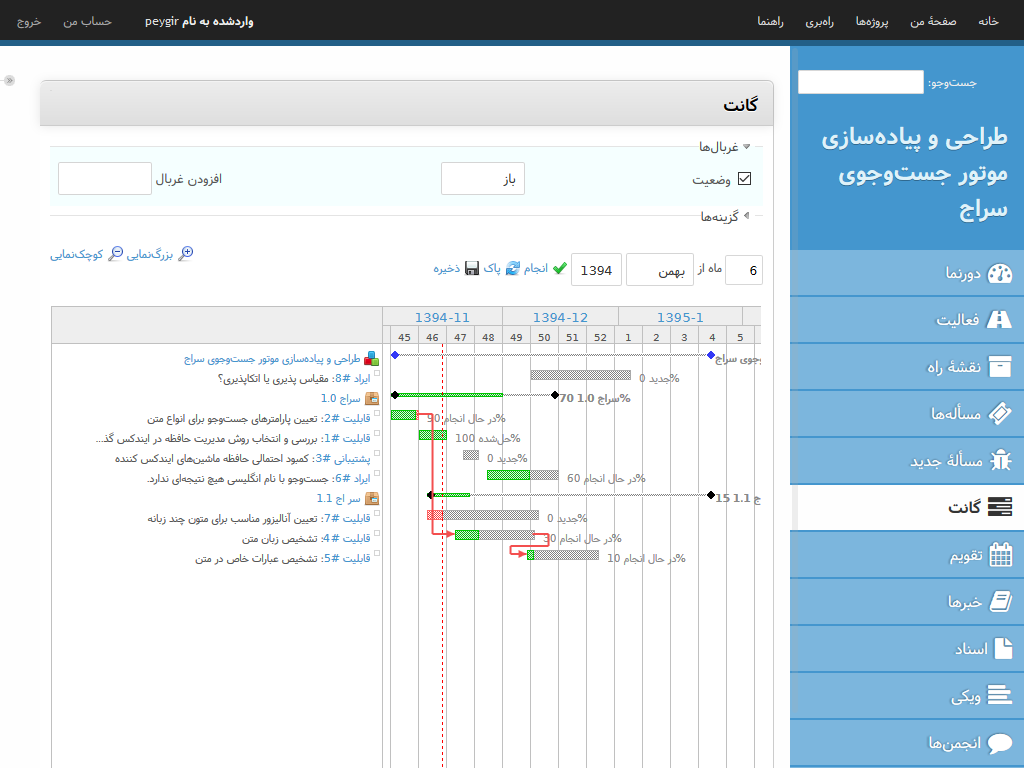This screenshot has width=1024, height=768.
Task: Uncheck the وضعیت status filter checkbox
Action: tap(744, 179)
